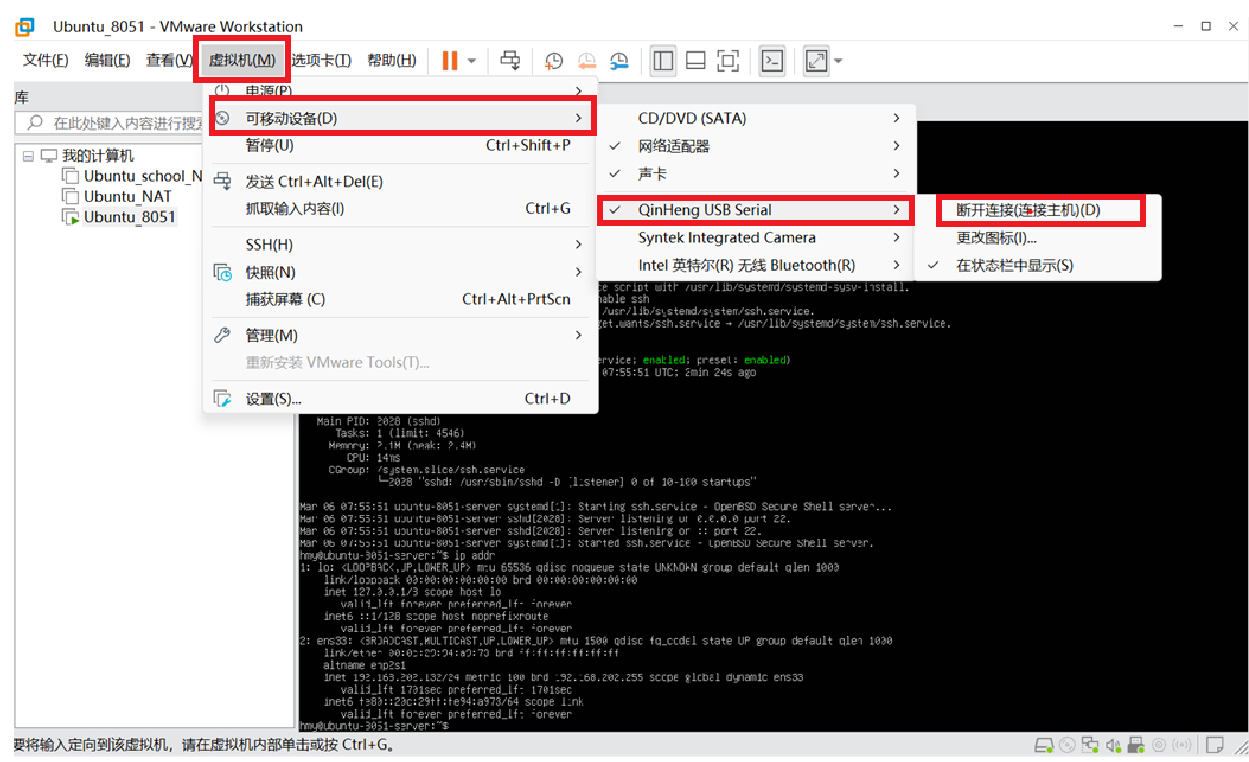Toggle checked QinHeng USB Serial device
The height and width of the screenshot is (762, 1249).
tap(755, 210)
